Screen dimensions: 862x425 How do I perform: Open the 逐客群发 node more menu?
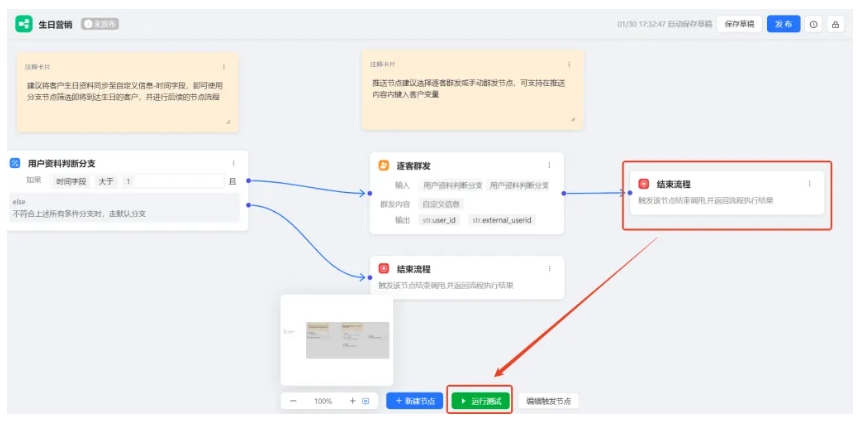tap(549, 165)
